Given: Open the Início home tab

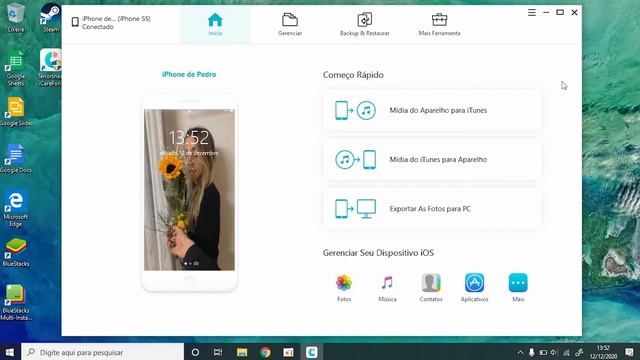Looking at the screenshot, I should click(215, 25).
